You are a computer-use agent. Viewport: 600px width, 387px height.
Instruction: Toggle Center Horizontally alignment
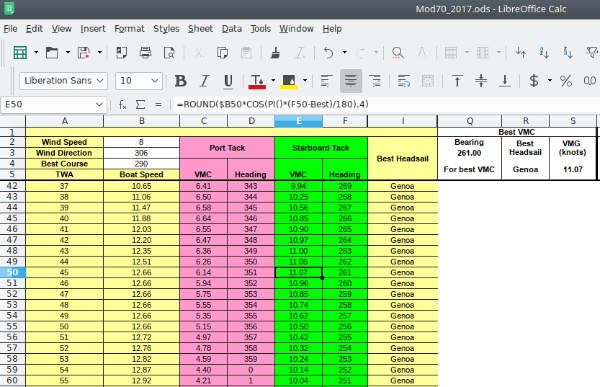click(351, 81)
